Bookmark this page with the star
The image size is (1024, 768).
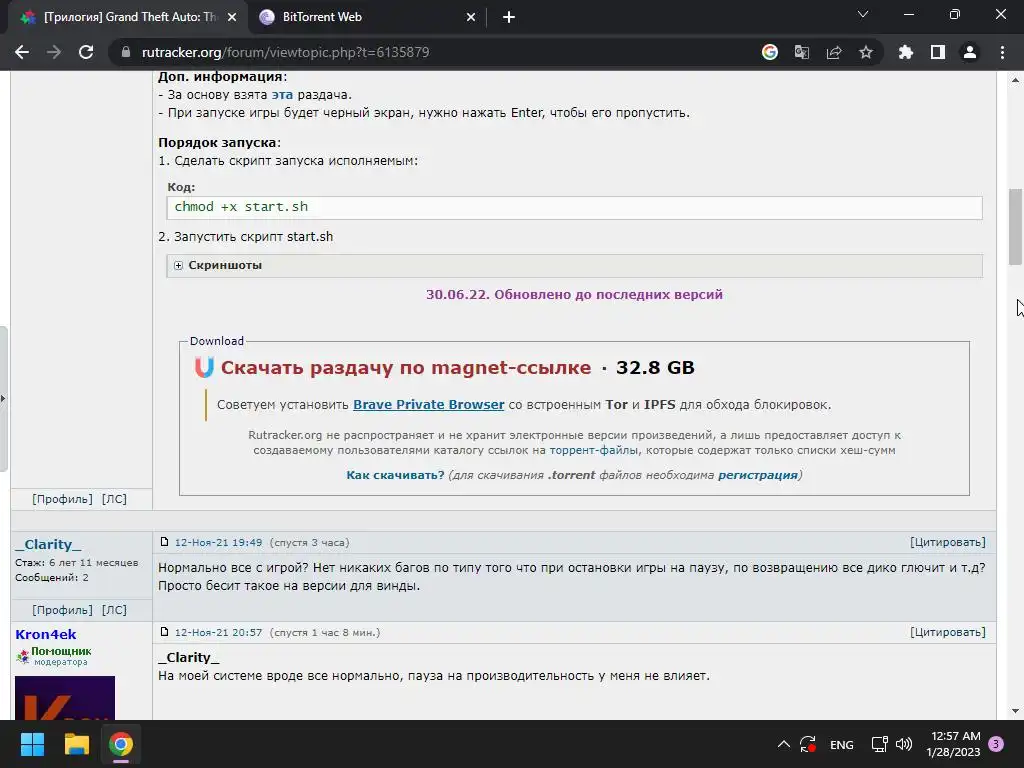[866, 52]
